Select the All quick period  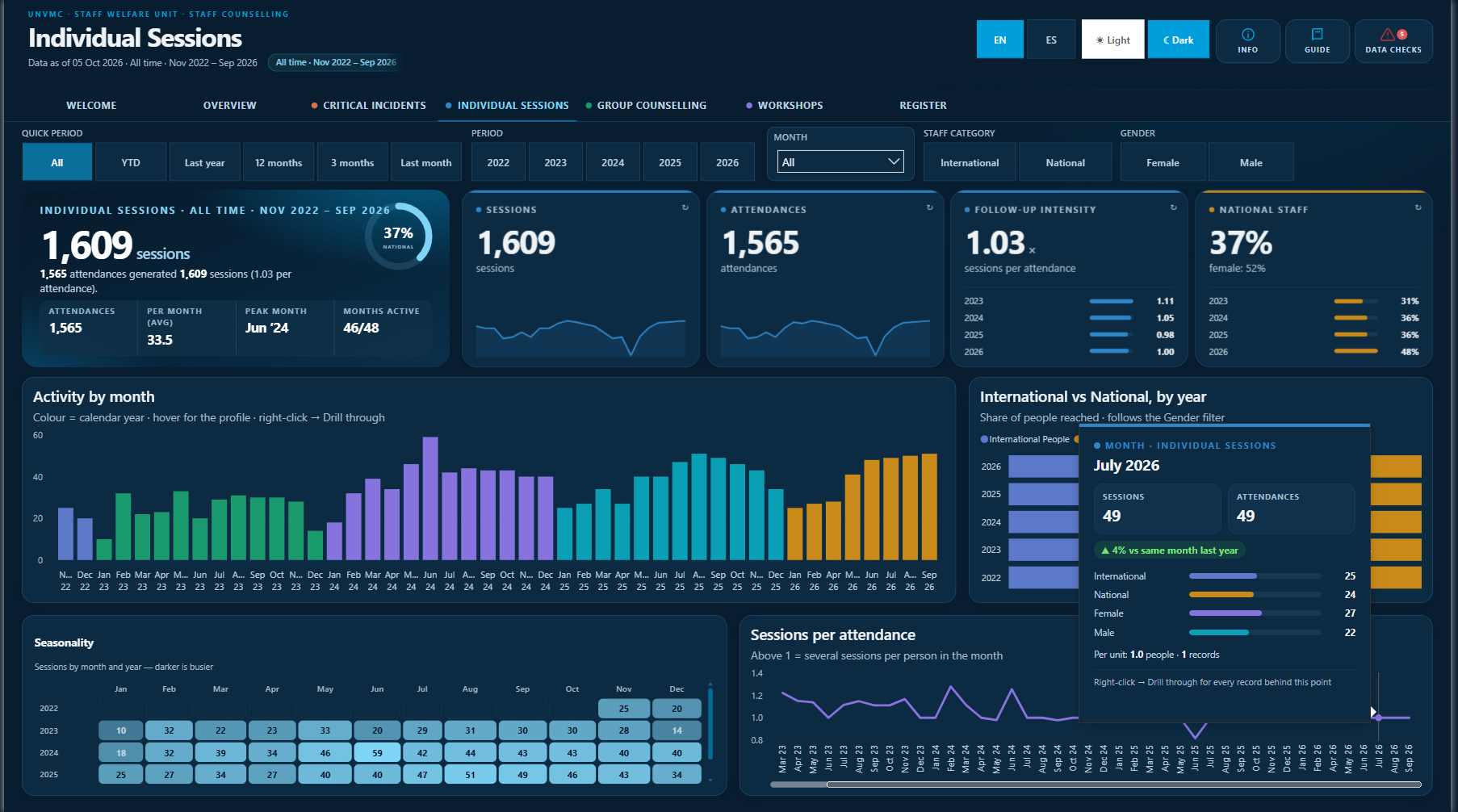point(57,162)
